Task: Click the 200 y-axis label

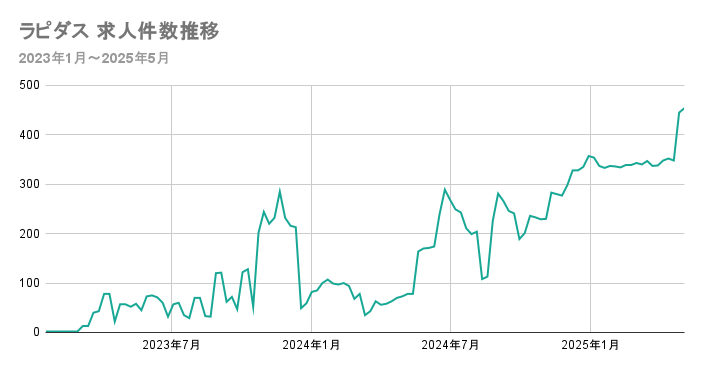Action: tap(29, 233)
